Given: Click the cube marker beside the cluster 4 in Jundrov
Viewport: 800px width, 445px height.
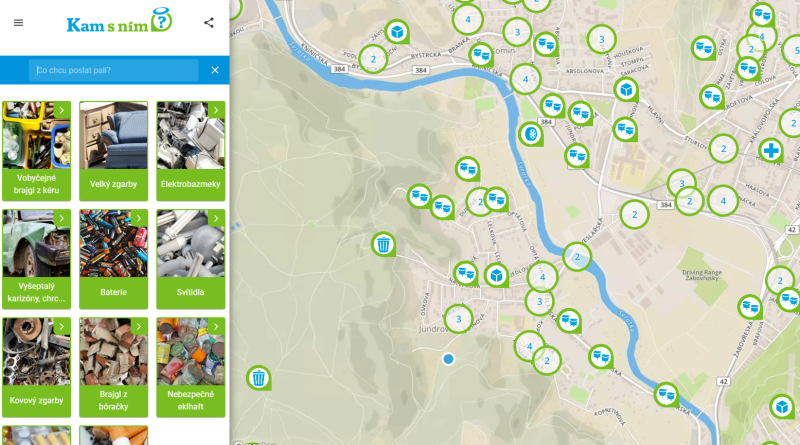Looking at the screenshot, I should pyautogui.click(x=496, y=276).
